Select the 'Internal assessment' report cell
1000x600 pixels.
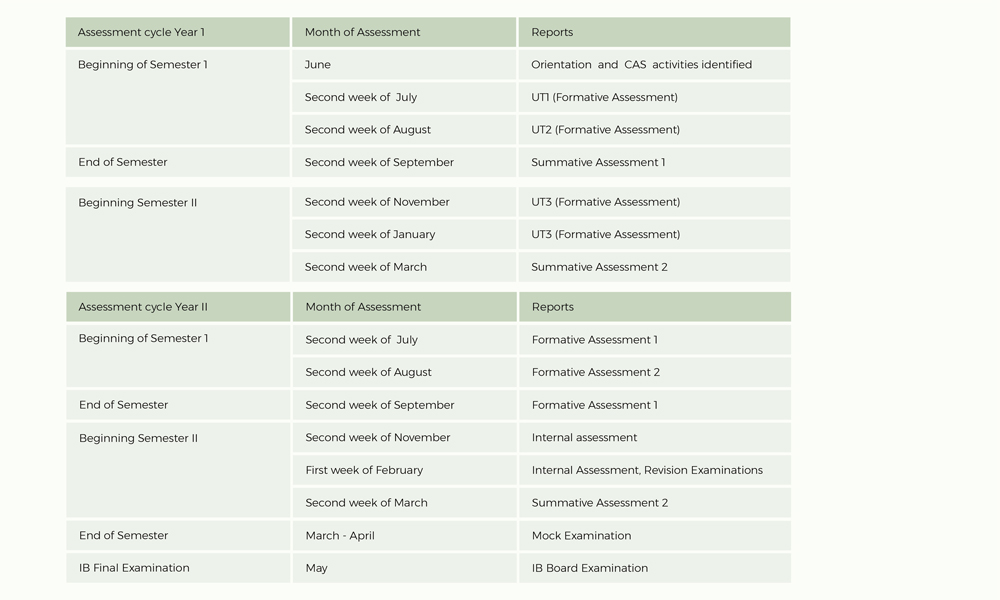(655, 437)
